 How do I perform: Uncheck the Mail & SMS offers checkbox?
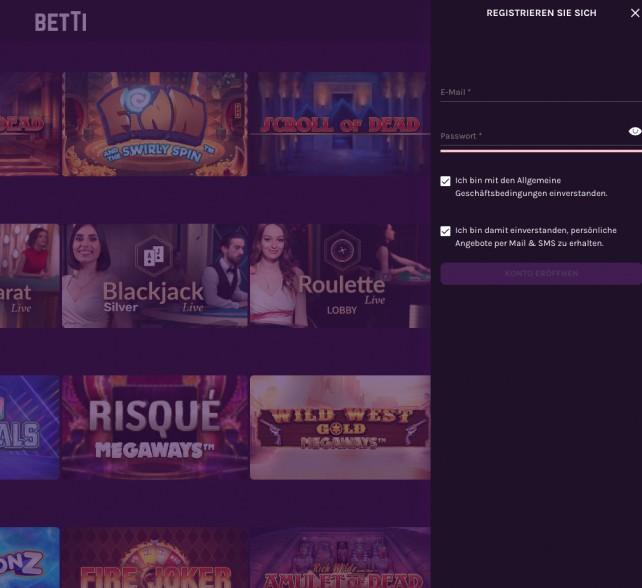tap(445, 231)
